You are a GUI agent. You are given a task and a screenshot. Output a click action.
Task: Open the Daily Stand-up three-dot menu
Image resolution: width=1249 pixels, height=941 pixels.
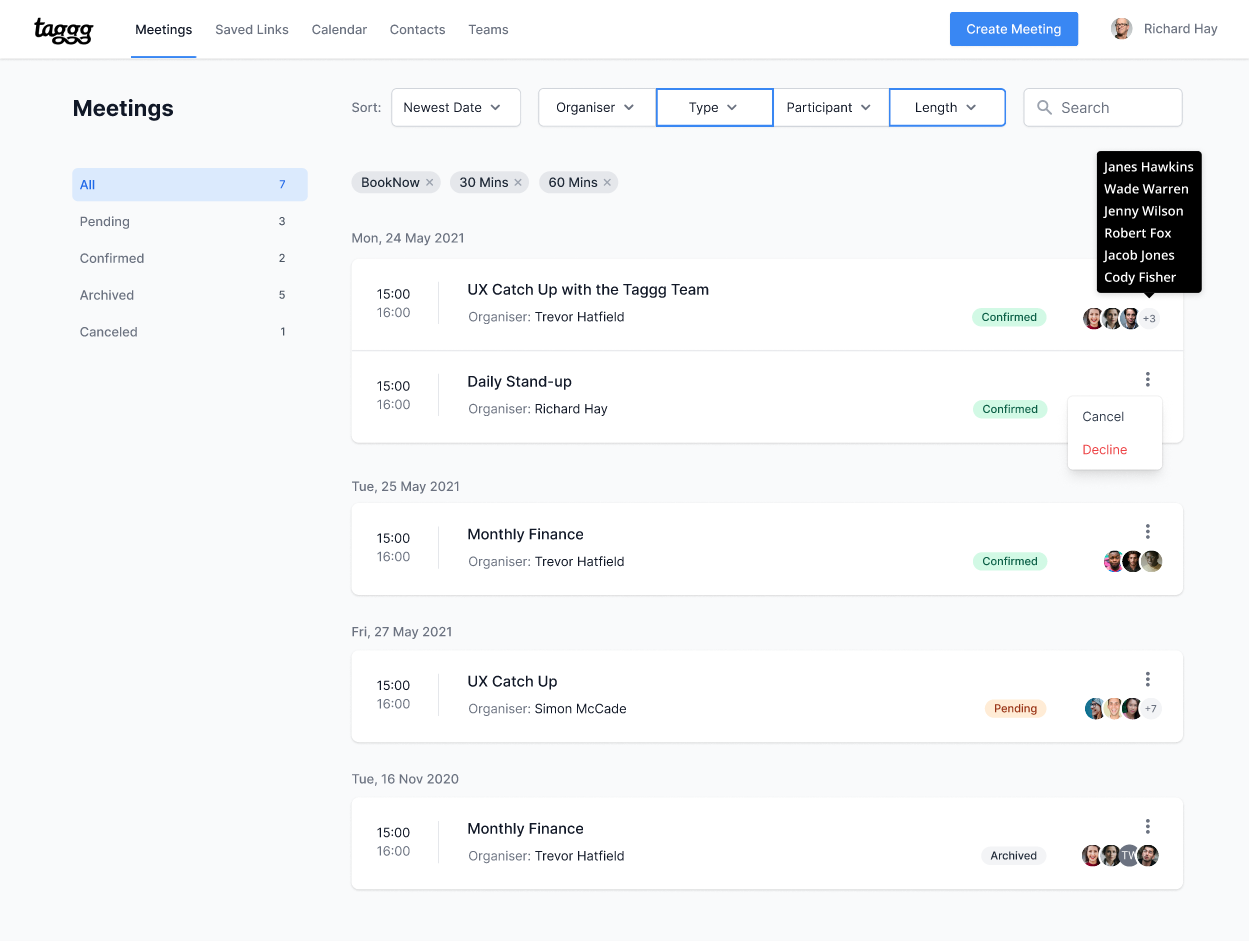(1147, 379)
